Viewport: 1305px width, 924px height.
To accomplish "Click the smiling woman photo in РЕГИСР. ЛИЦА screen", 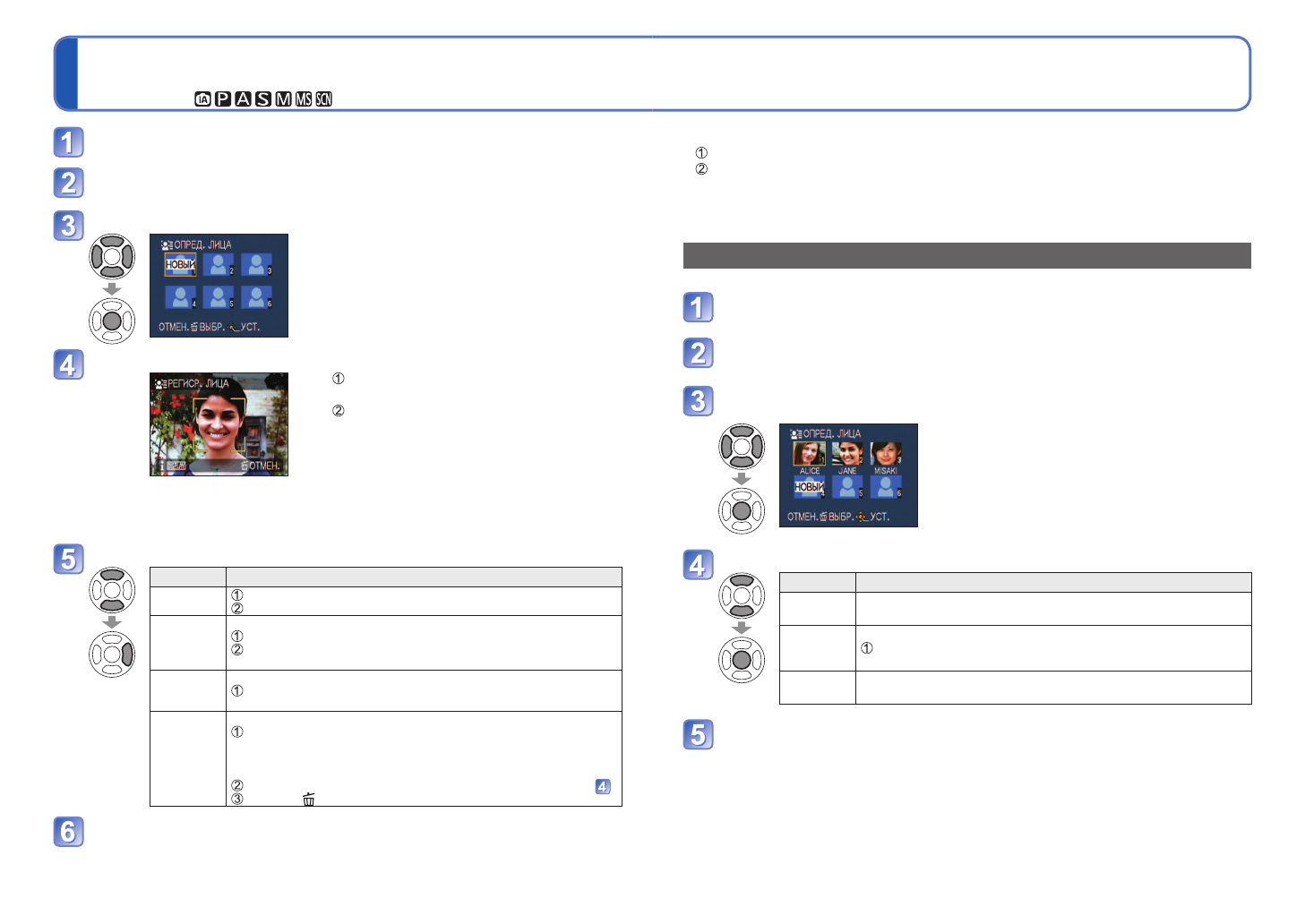I will point(219,423).
